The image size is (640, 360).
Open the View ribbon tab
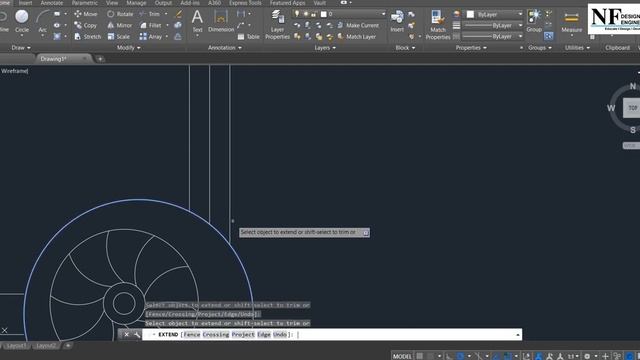point(112,3)
